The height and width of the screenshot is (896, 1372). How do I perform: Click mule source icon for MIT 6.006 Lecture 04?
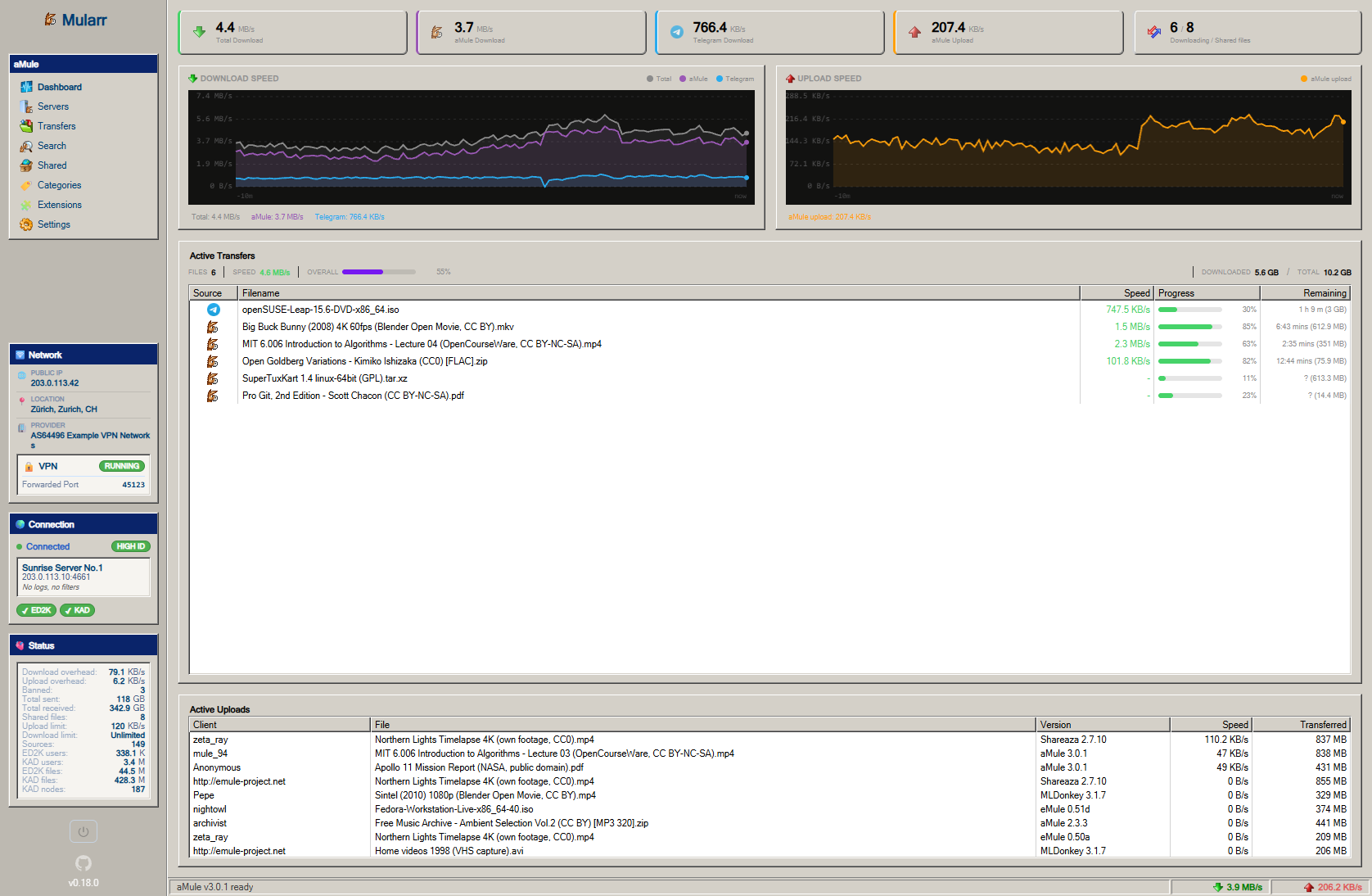tap(213, 344)
